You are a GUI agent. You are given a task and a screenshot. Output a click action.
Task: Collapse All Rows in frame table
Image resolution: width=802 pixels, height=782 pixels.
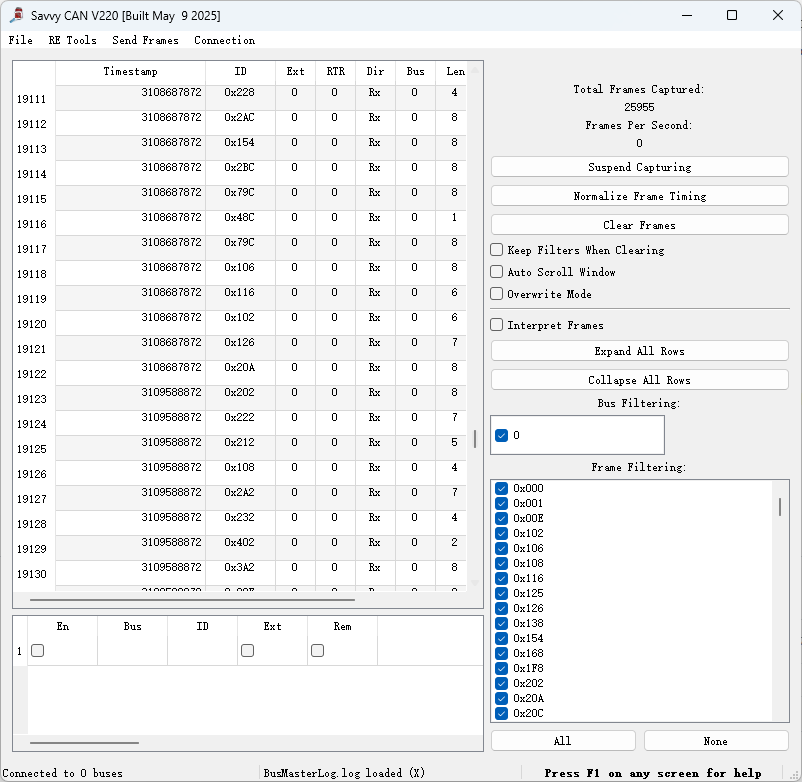[x=639, y=380]
